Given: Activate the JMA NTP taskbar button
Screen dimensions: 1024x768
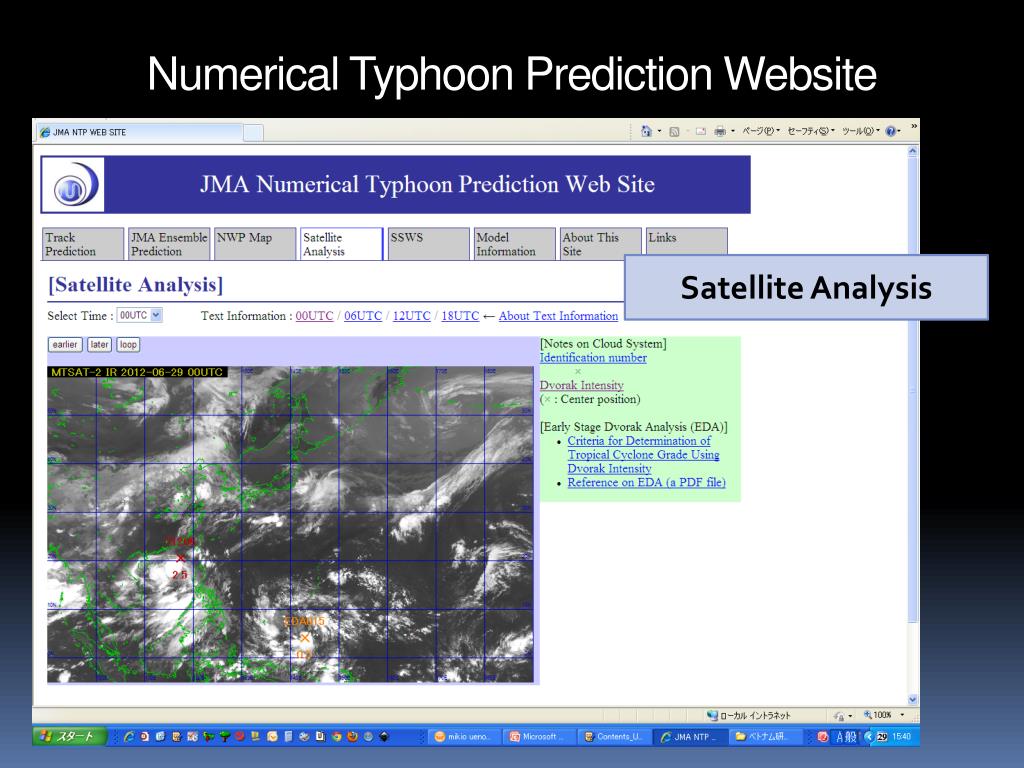Looking at the screenshot, I should click(x=690, y=737).
